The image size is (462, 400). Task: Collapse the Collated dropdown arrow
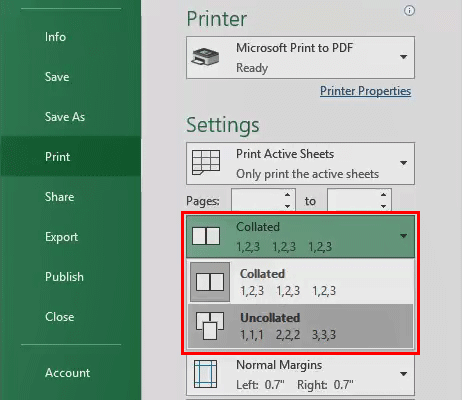[403, 236]
